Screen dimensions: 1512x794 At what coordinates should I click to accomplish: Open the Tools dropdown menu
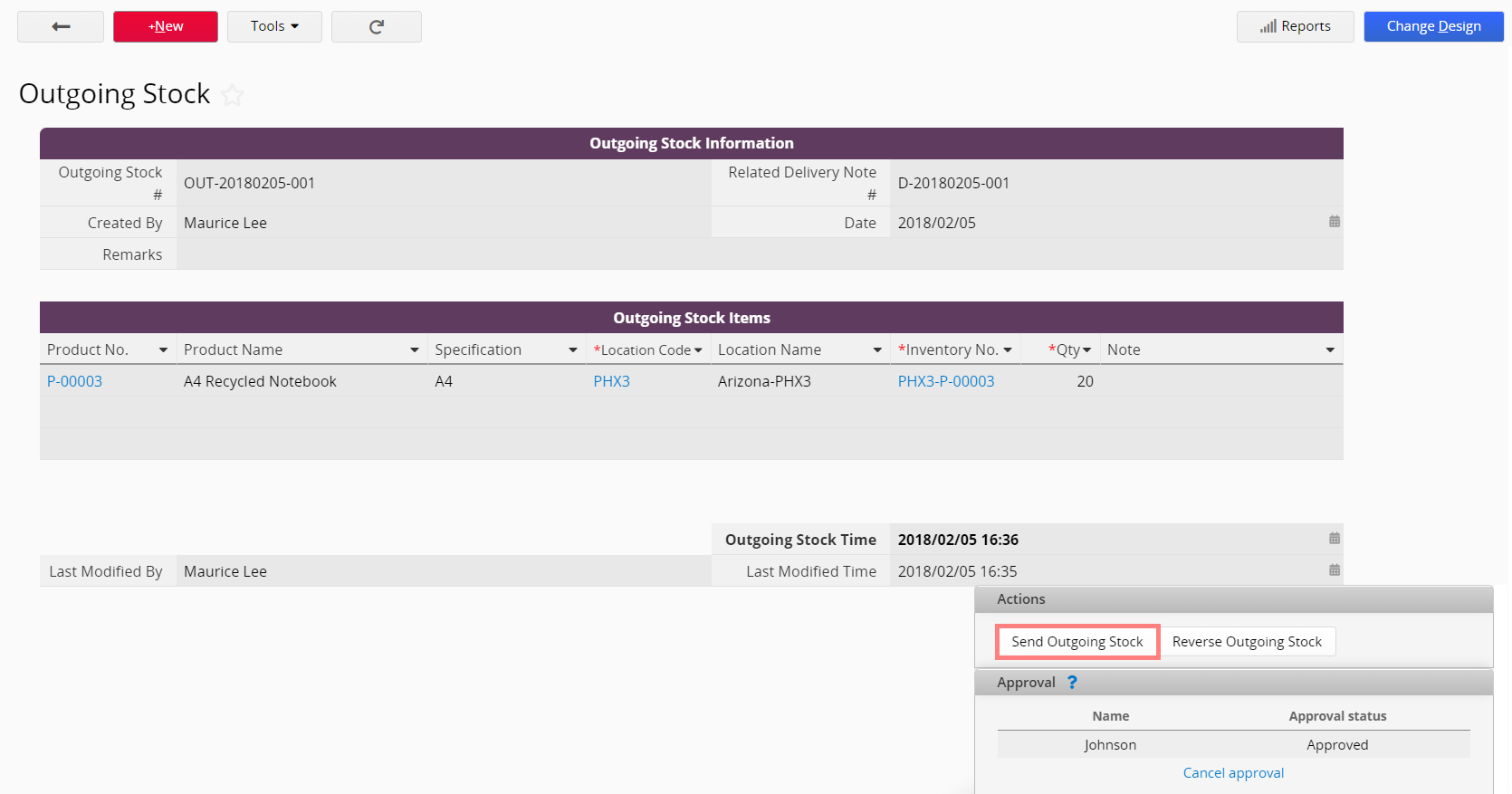pos(274,26)
